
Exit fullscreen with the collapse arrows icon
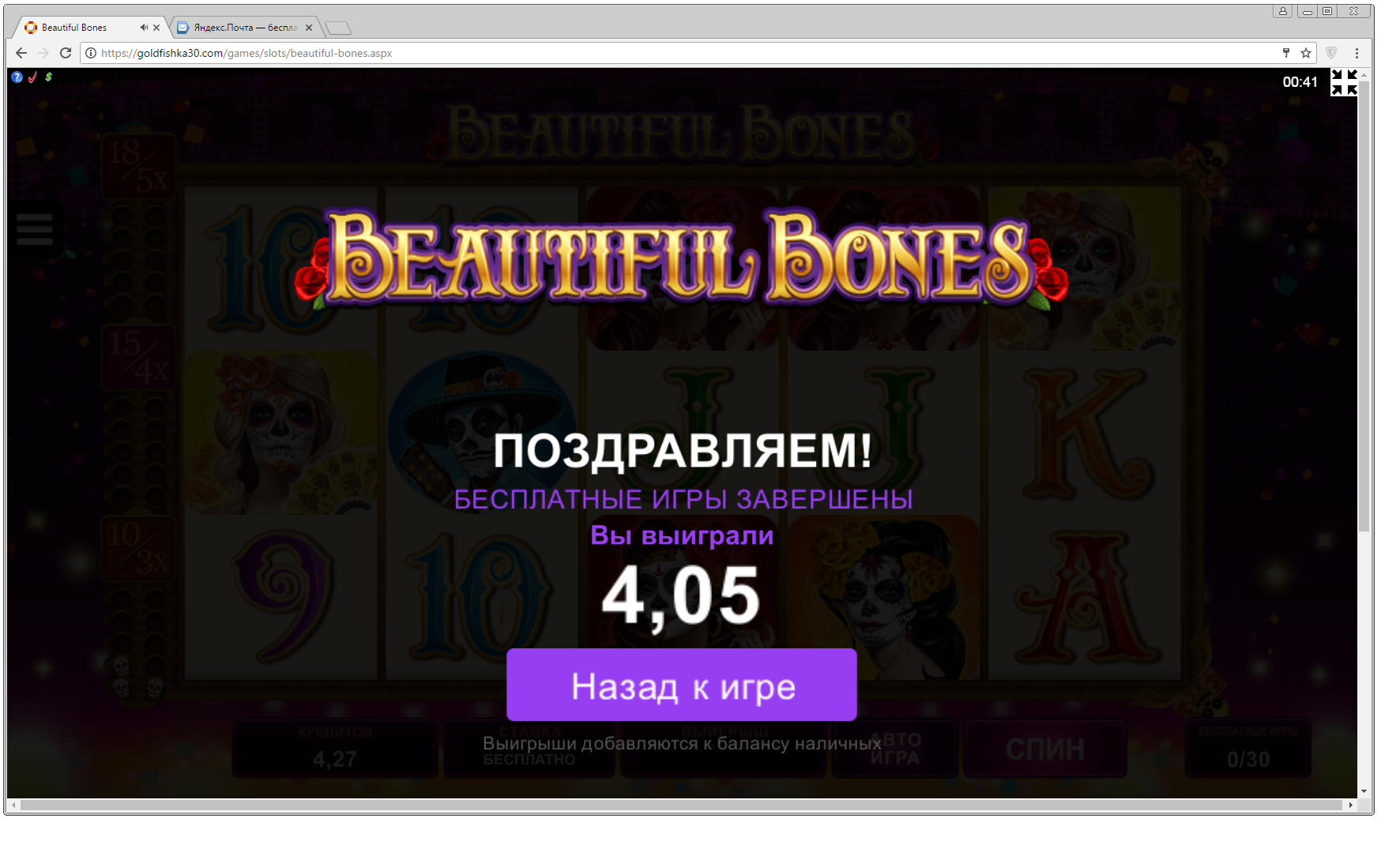tap(1344, 82)
